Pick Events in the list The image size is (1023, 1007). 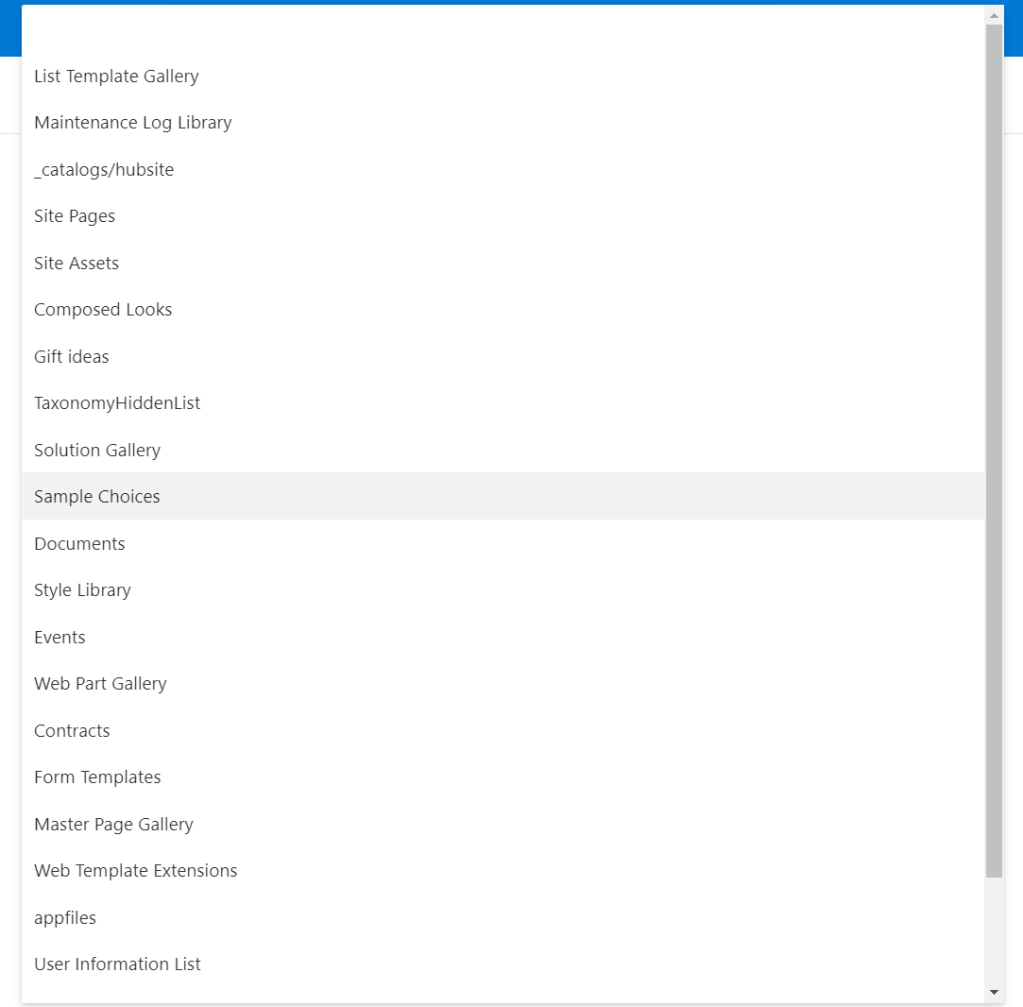[60, 637]
